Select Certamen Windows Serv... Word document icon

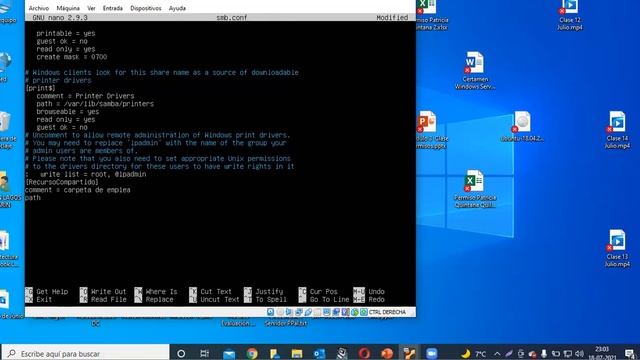click(475, 70)
